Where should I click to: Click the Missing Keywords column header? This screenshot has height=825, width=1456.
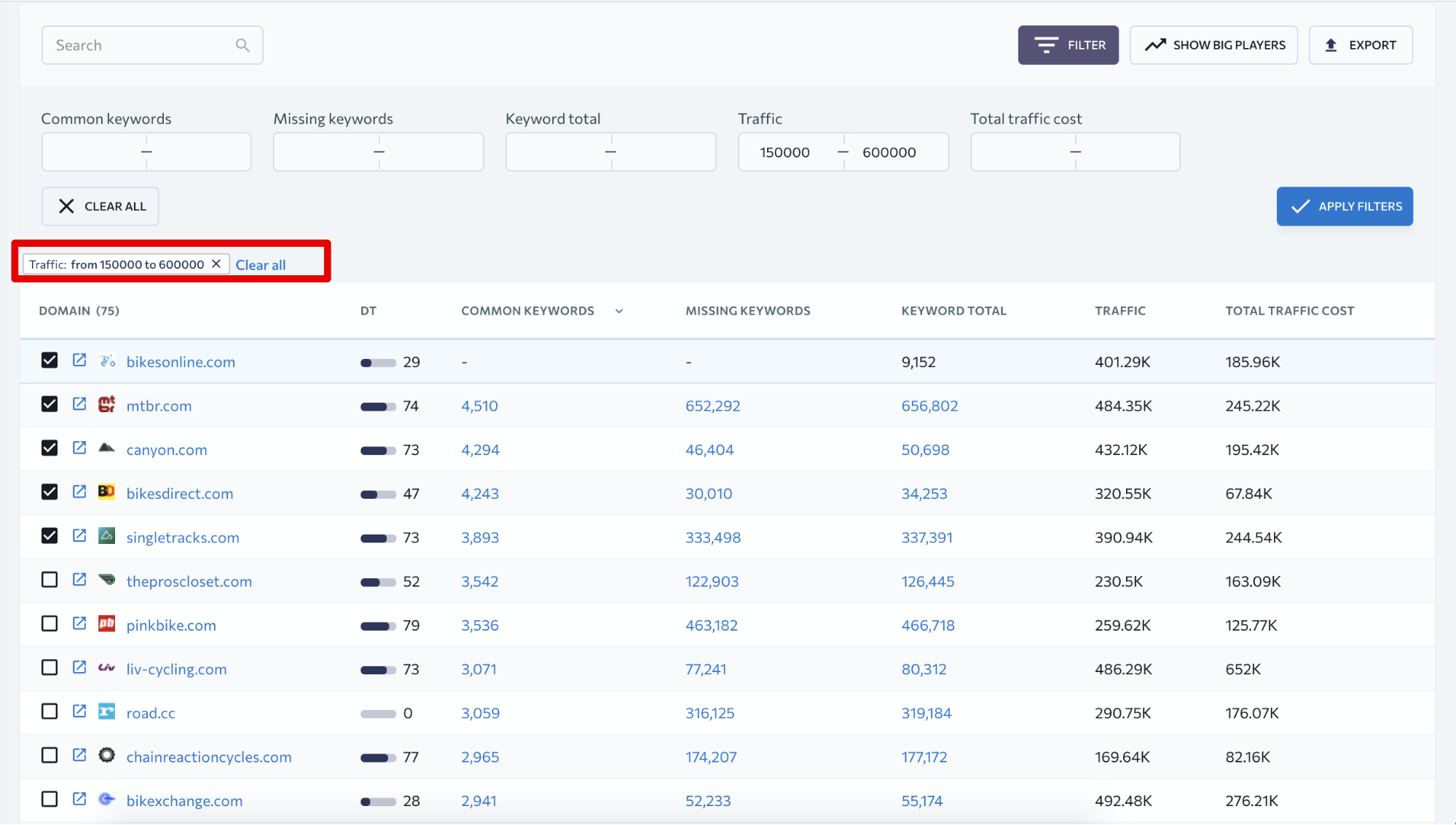coord(747,311)
